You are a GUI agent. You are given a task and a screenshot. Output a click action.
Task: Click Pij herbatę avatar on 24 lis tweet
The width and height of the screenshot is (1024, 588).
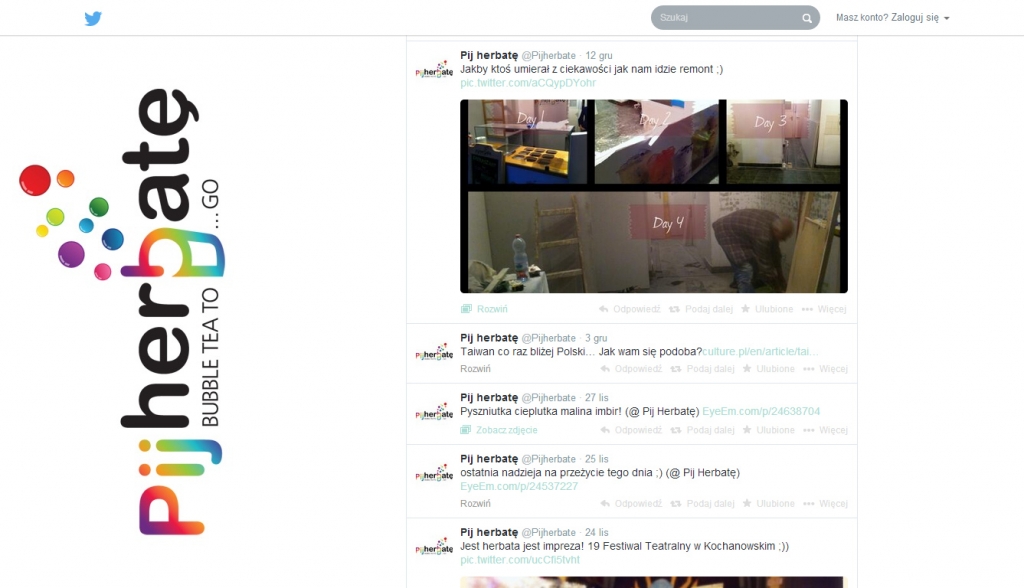[x=434, y=548]
